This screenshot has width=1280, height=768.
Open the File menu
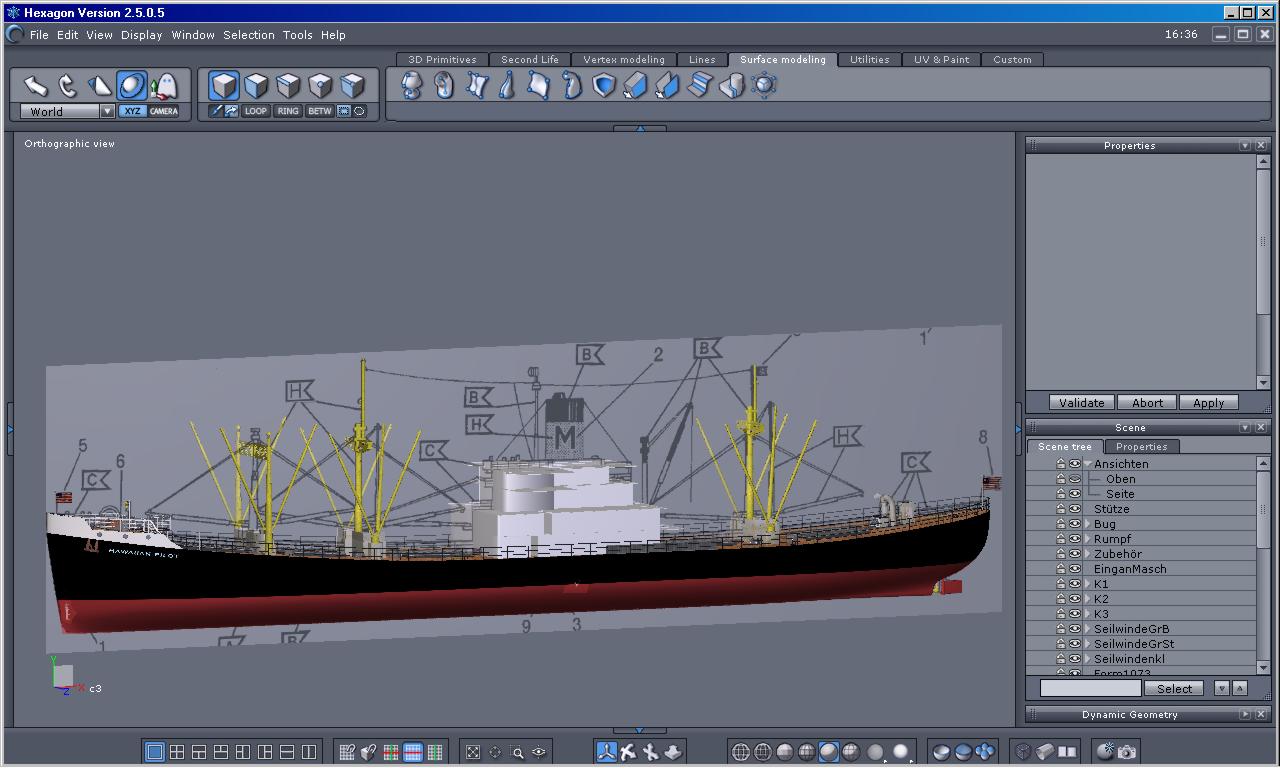coord(39,35)
